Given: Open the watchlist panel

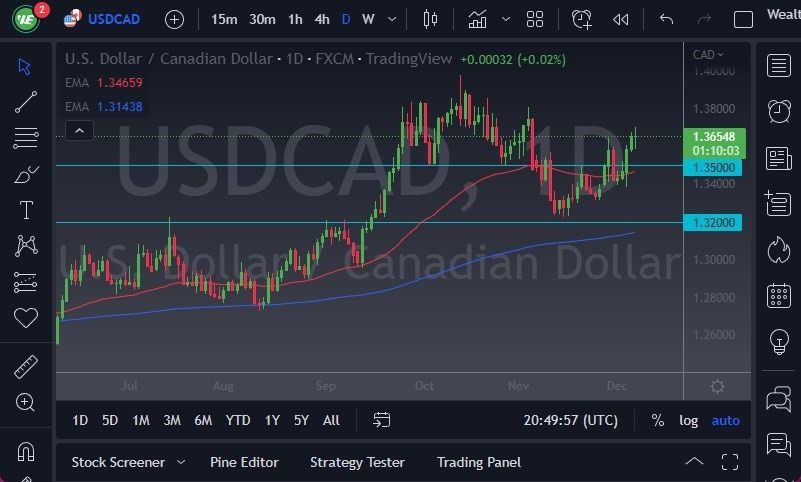Looking at the screenshot, I should [779, 65].
